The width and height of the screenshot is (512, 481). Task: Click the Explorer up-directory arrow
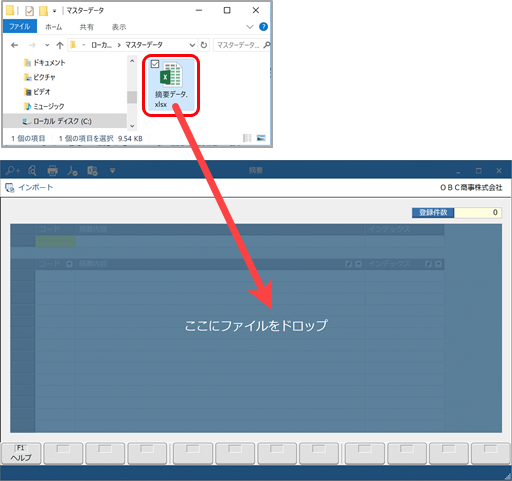click(x=60, y=45)
